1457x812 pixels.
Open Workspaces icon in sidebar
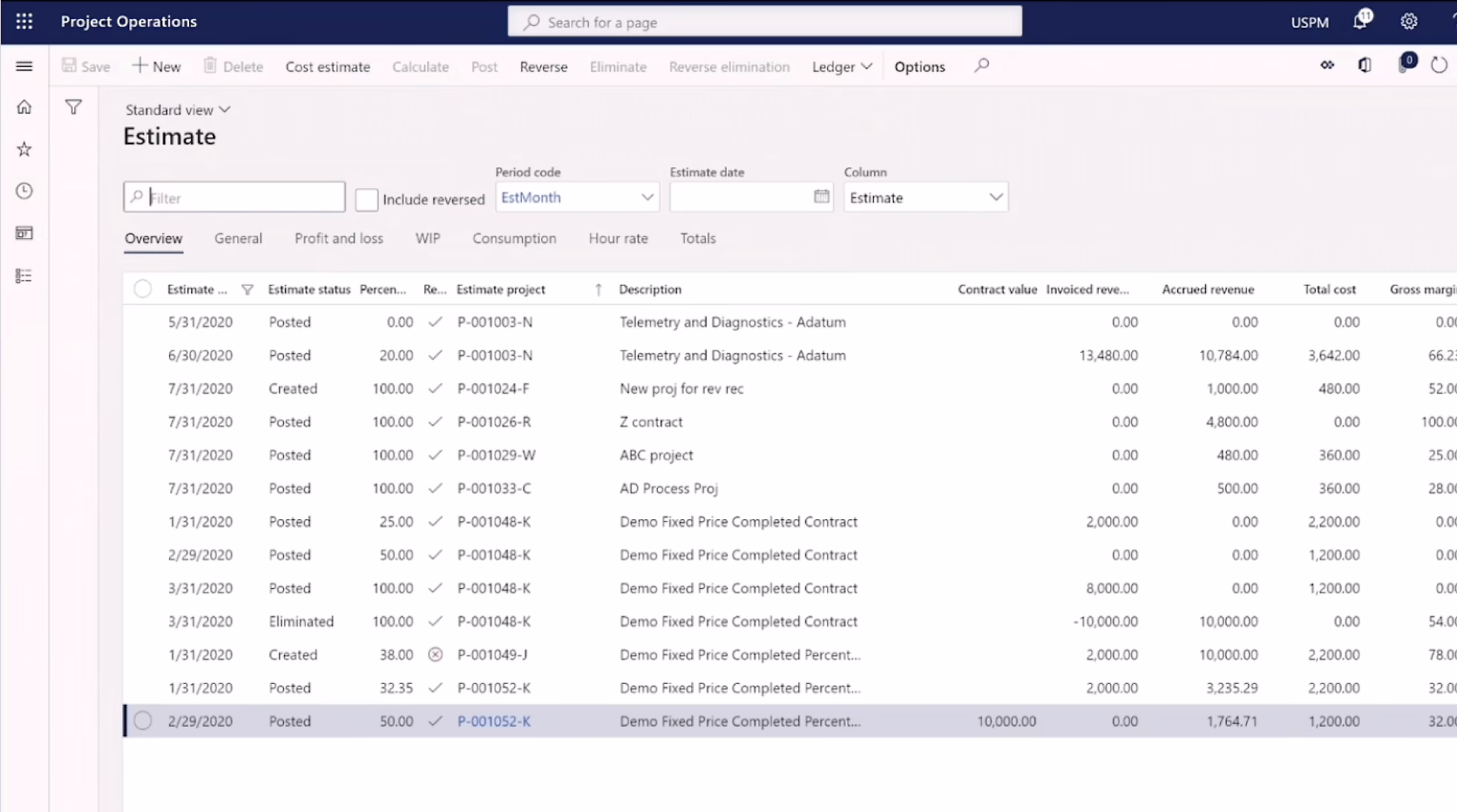coord(24,233)
